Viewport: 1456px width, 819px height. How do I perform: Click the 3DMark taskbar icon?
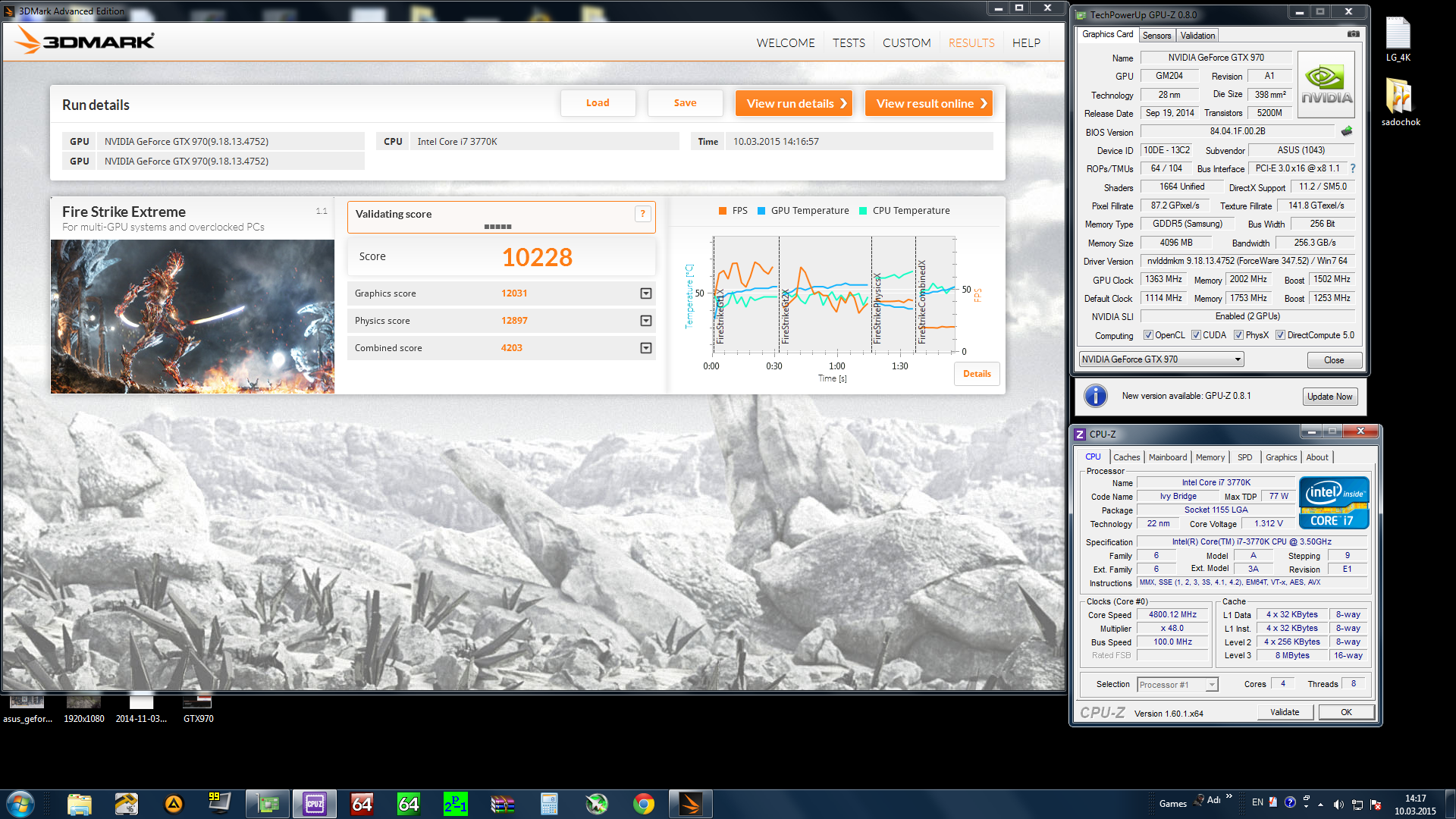coord(691,803)
